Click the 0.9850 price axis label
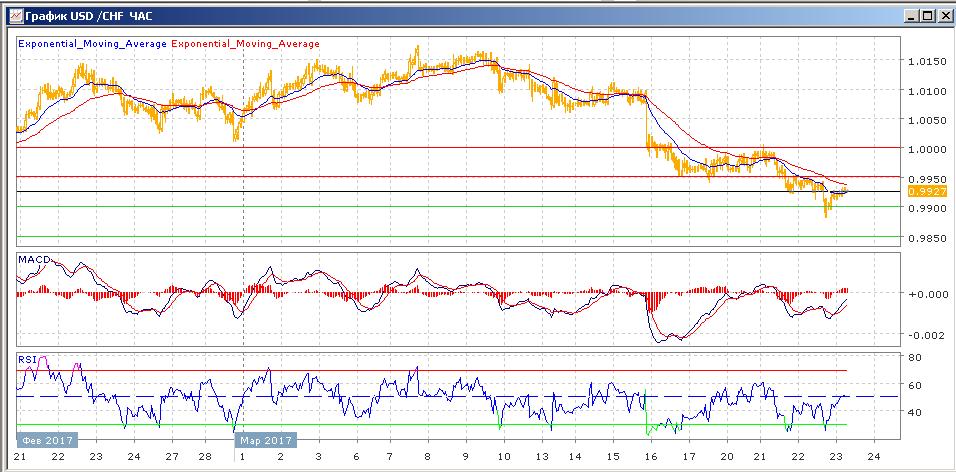Image resolution: width=956 pixels, height=472 pixels. pos(926,238)
